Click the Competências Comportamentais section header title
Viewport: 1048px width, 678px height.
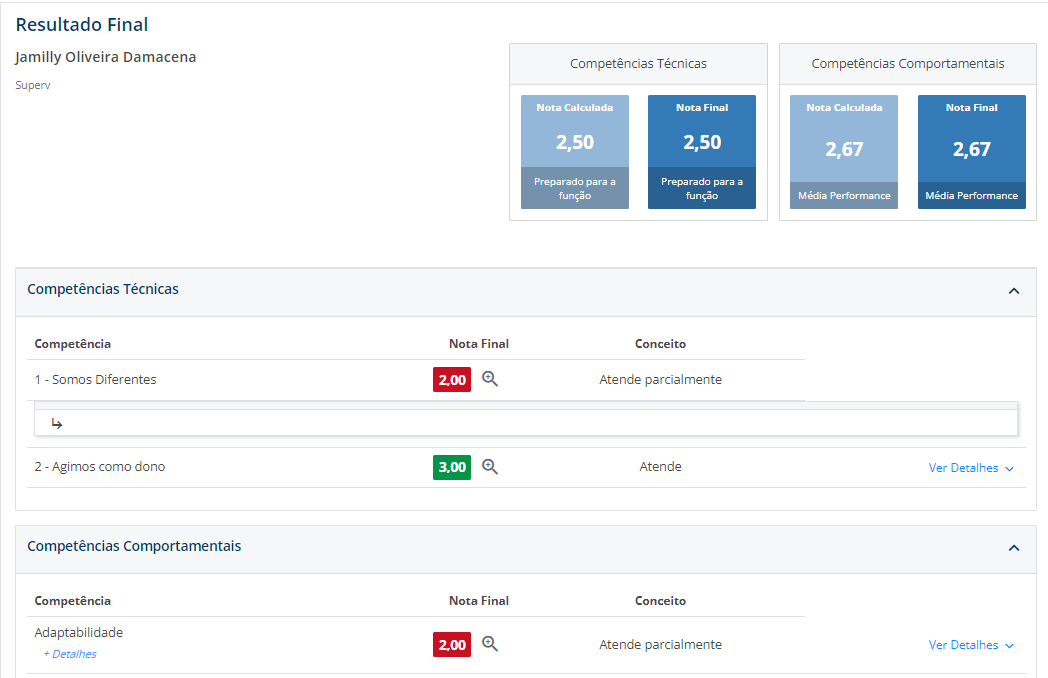[134, 546]
